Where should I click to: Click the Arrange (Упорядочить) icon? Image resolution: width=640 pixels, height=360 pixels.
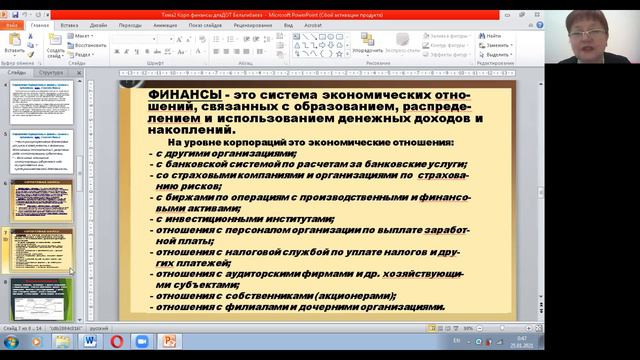(367, 40)
